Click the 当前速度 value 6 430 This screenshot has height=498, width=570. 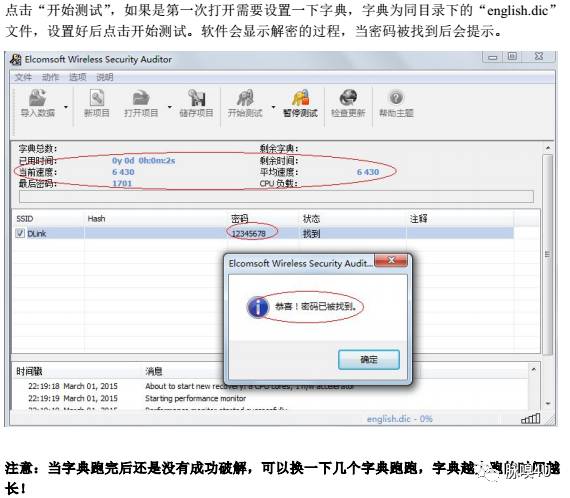(123, 172)
